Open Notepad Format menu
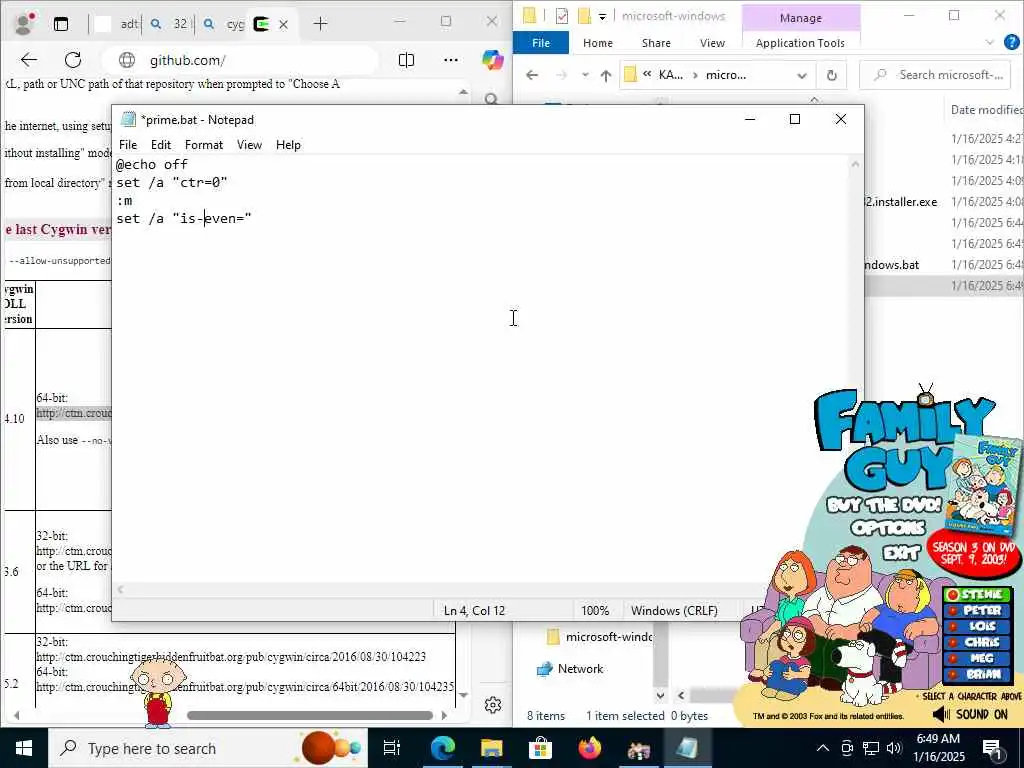The height and width of the screenshot is (768, 1024). 204,145
